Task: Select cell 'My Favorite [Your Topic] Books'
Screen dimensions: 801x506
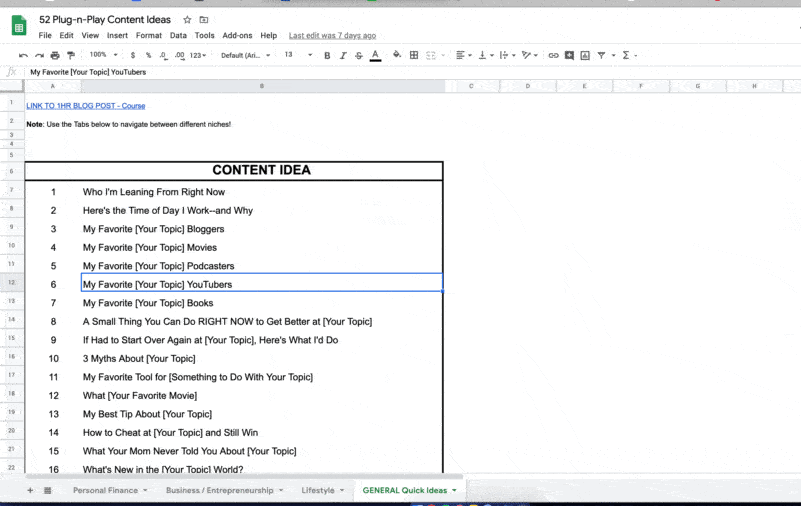Action: (x=262, y=303)
